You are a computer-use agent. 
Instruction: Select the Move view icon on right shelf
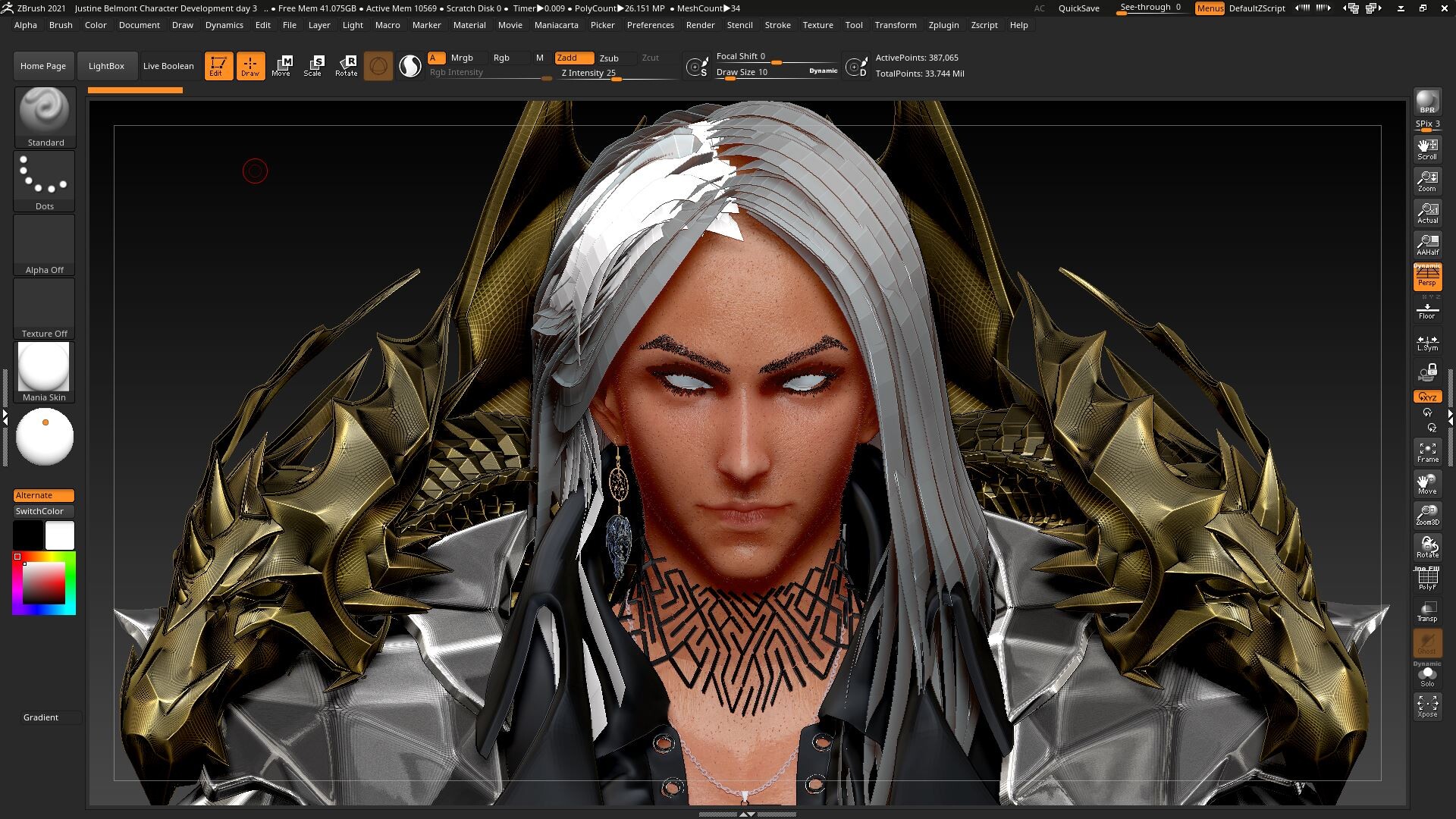point(1427,483)
